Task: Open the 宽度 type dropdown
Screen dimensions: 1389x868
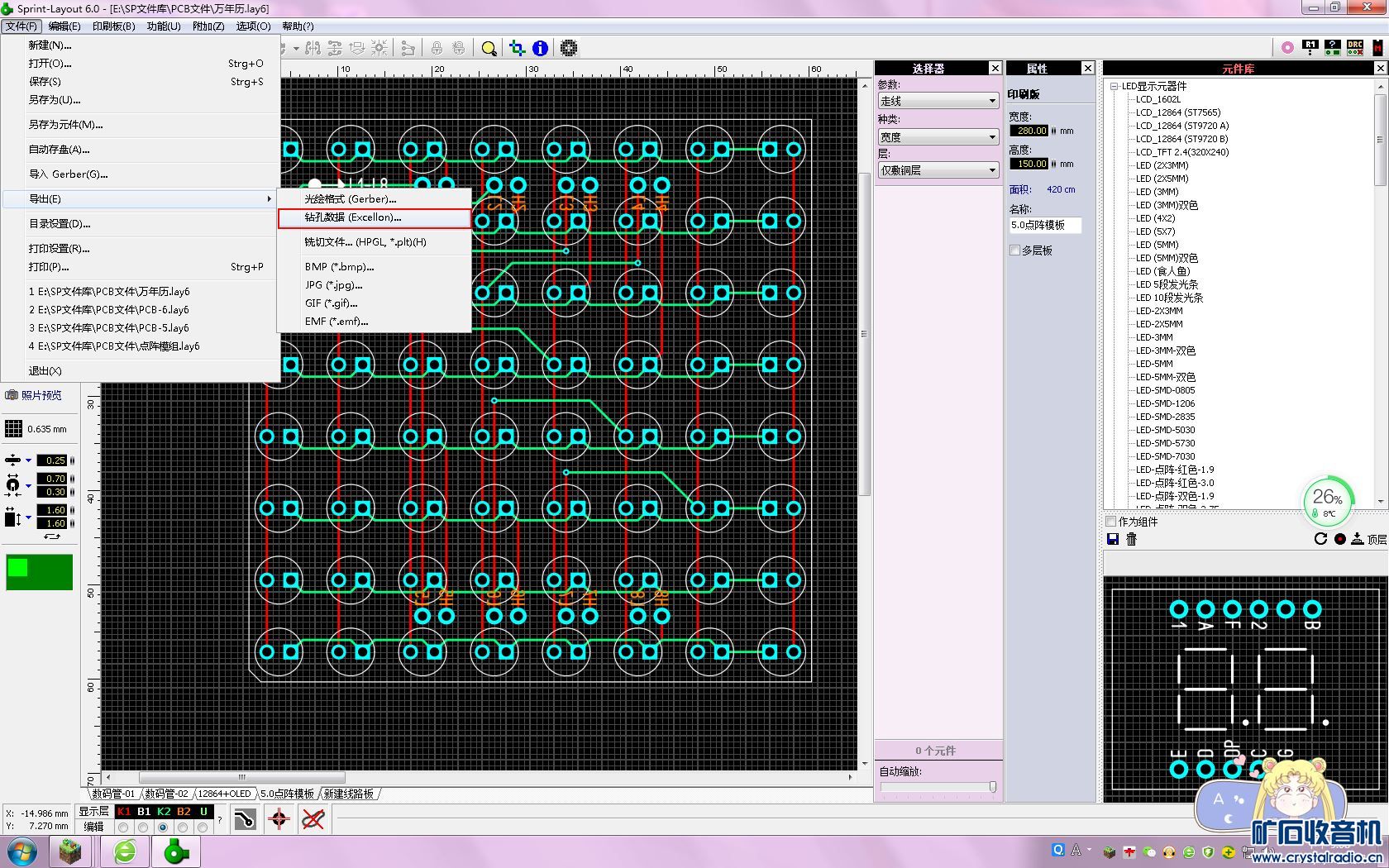Action: tap(938, 137)
